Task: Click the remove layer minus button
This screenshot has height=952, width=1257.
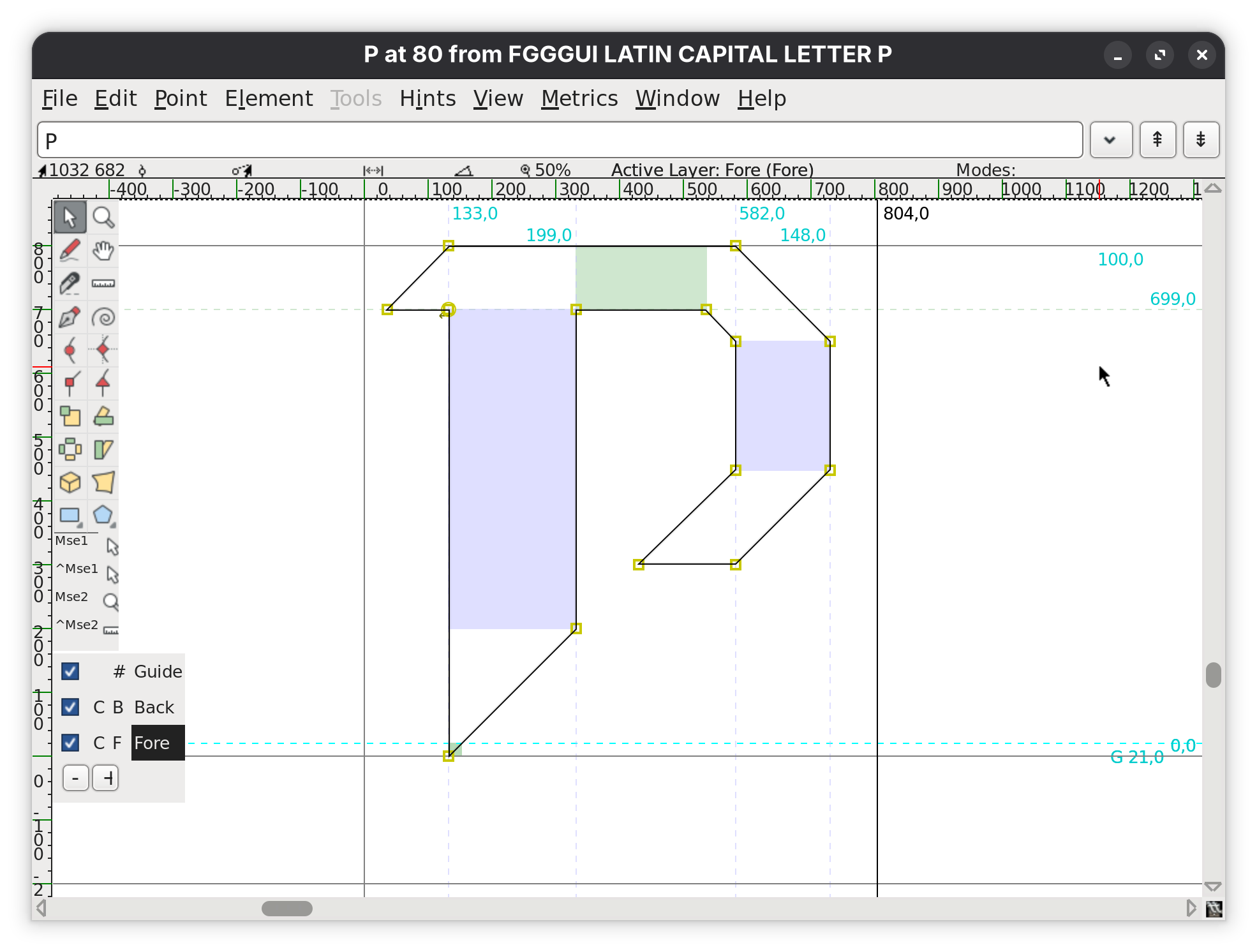Action: (76, 778)
